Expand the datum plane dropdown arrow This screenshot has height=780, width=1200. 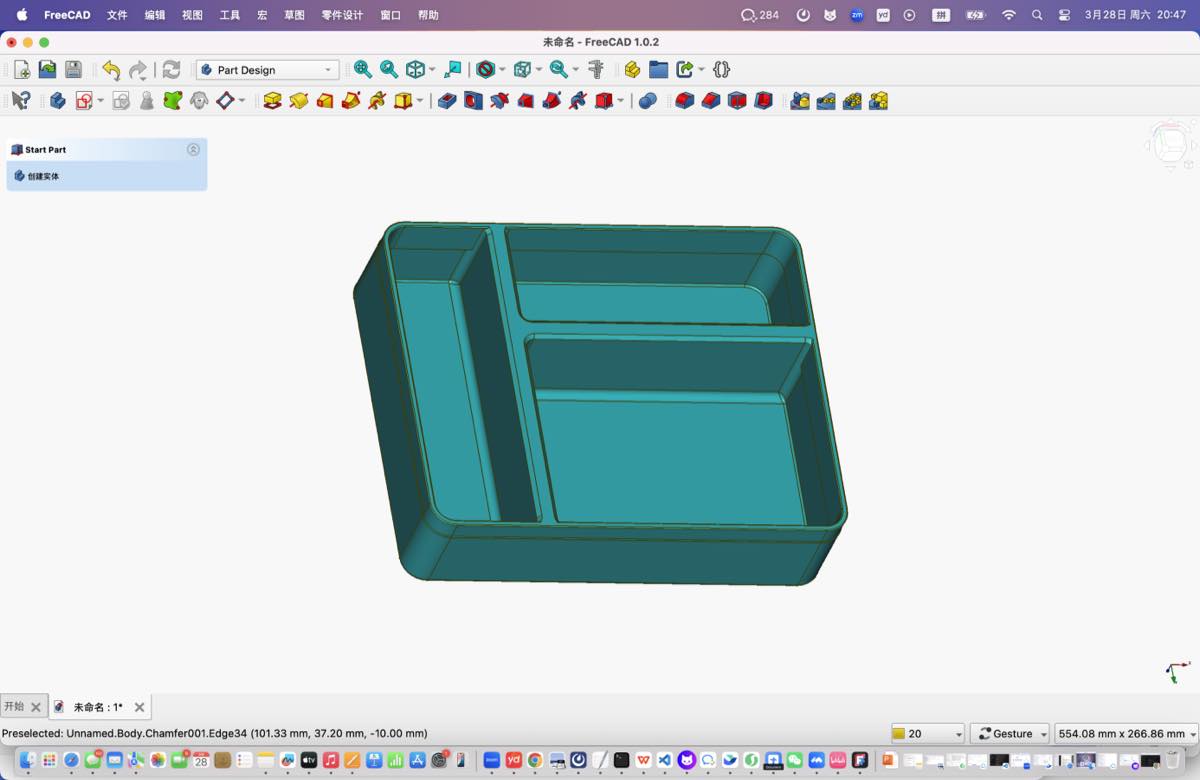tap(242, 101)
